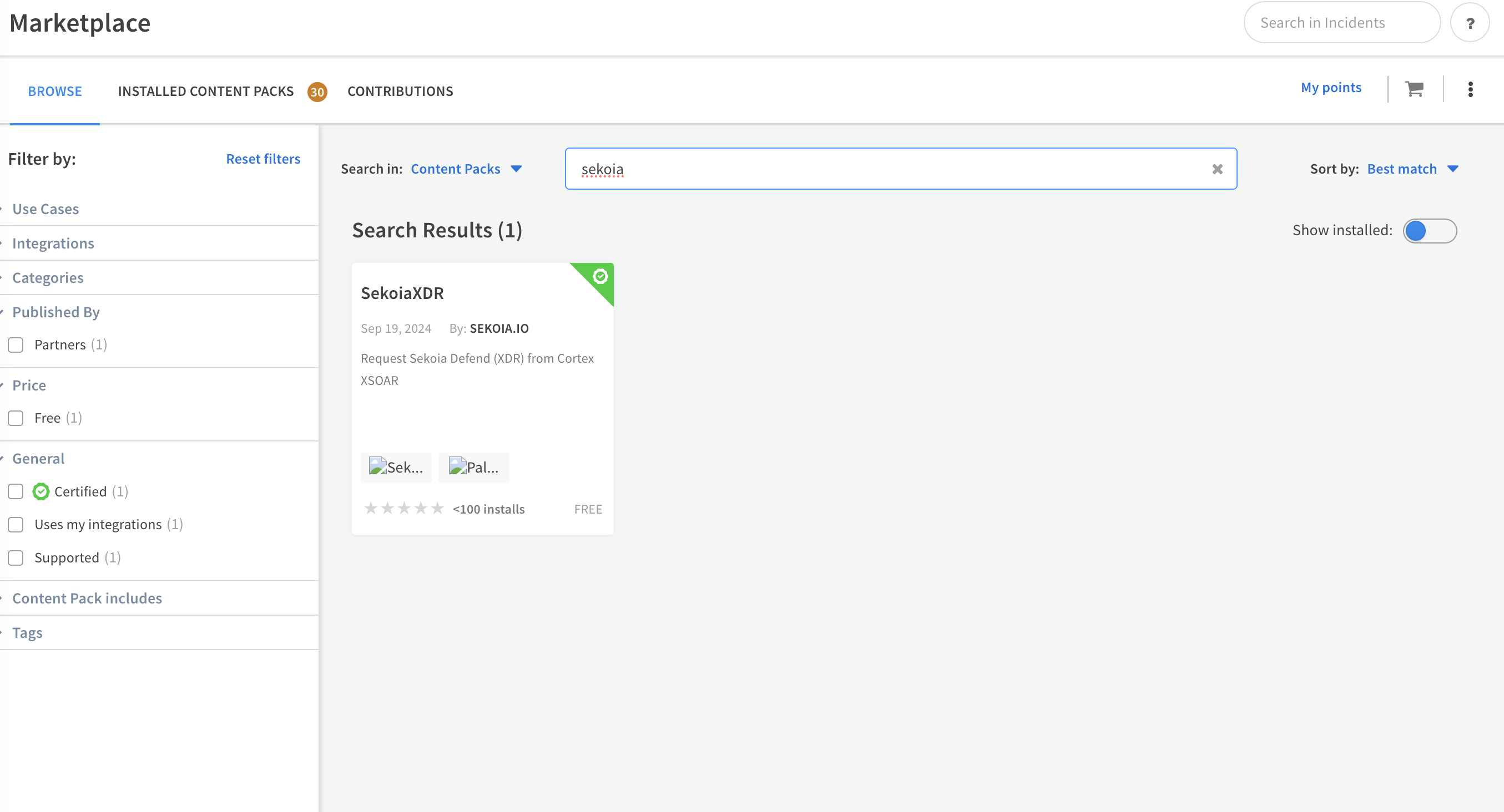Screen dimensions: 1504x812
Task: Switch to the Installed Content Packs tab
Action: [205, 91]
